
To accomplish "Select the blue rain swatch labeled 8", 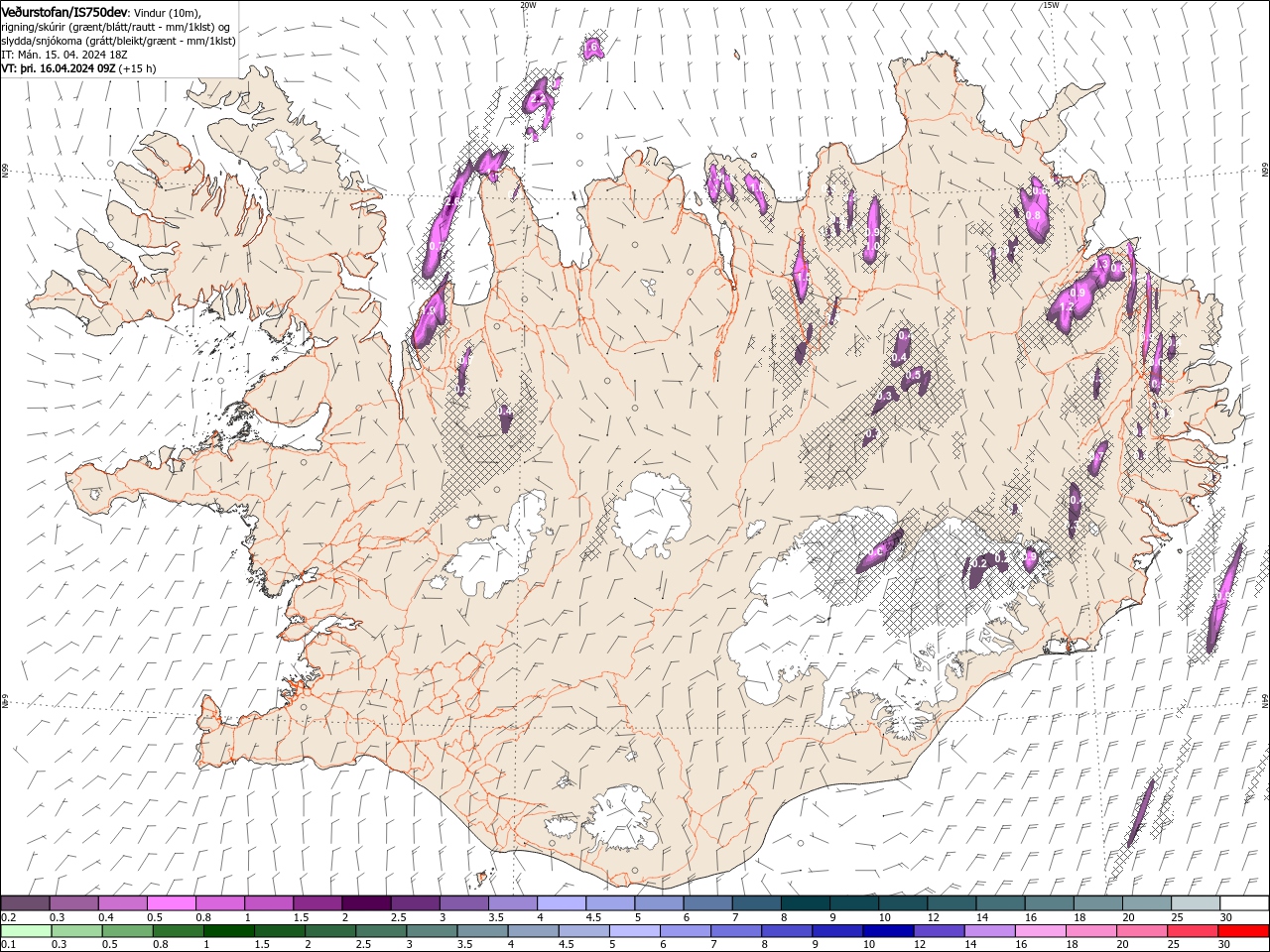I will pos(786,931).
